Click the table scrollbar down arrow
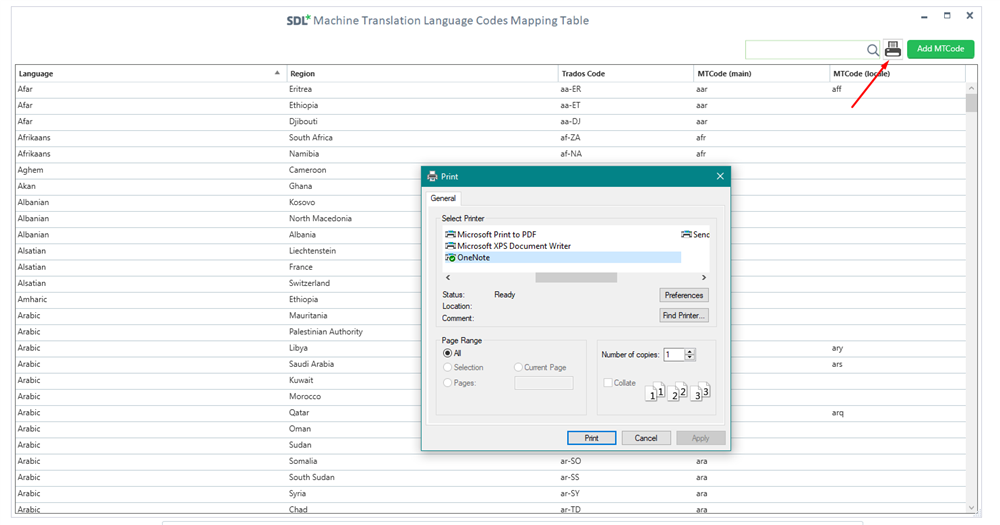The image size is (1000, 525). [x=971, y=508]
